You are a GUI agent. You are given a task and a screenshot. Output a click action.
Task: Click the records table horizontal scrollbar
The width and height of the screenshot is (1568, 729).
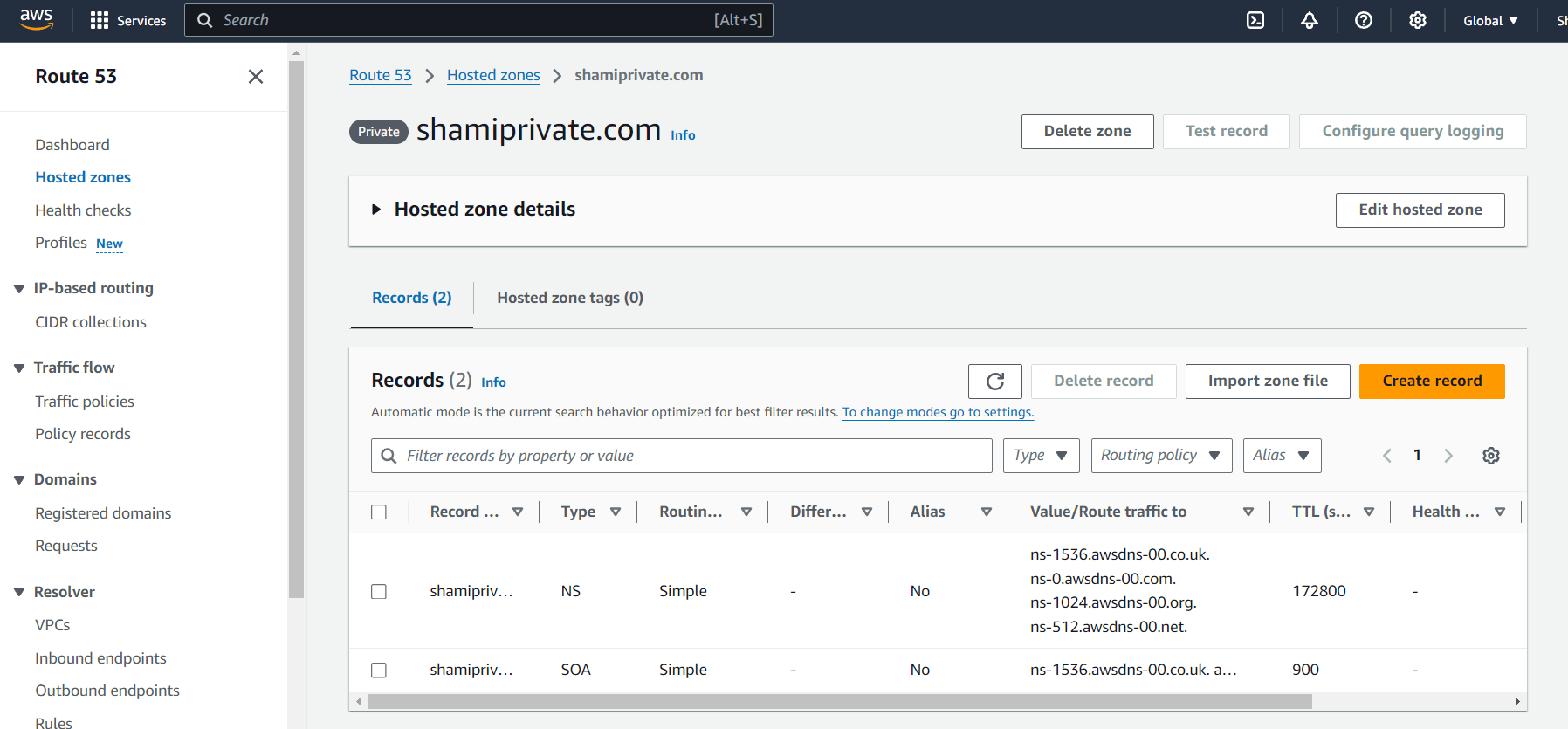click(840, 702)
